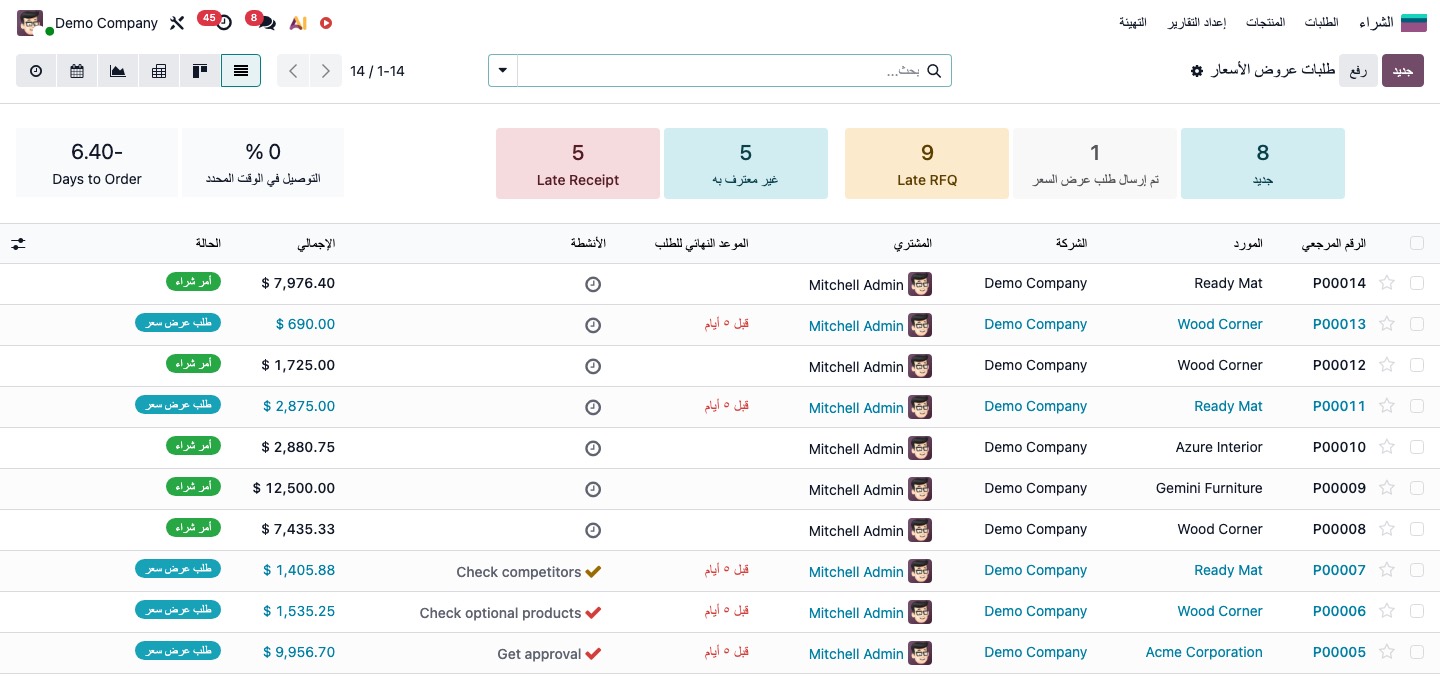Filter by the غير معترف به card

coord(745,163)
